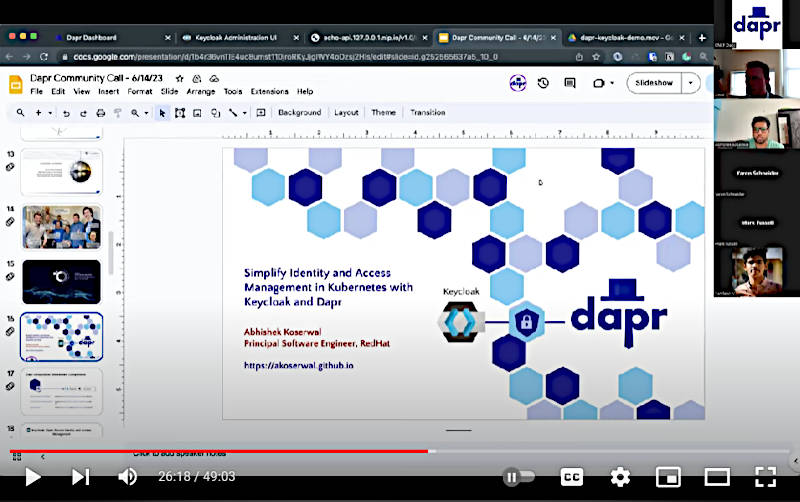Open the Google Slides home logo

tap(16, 85)
